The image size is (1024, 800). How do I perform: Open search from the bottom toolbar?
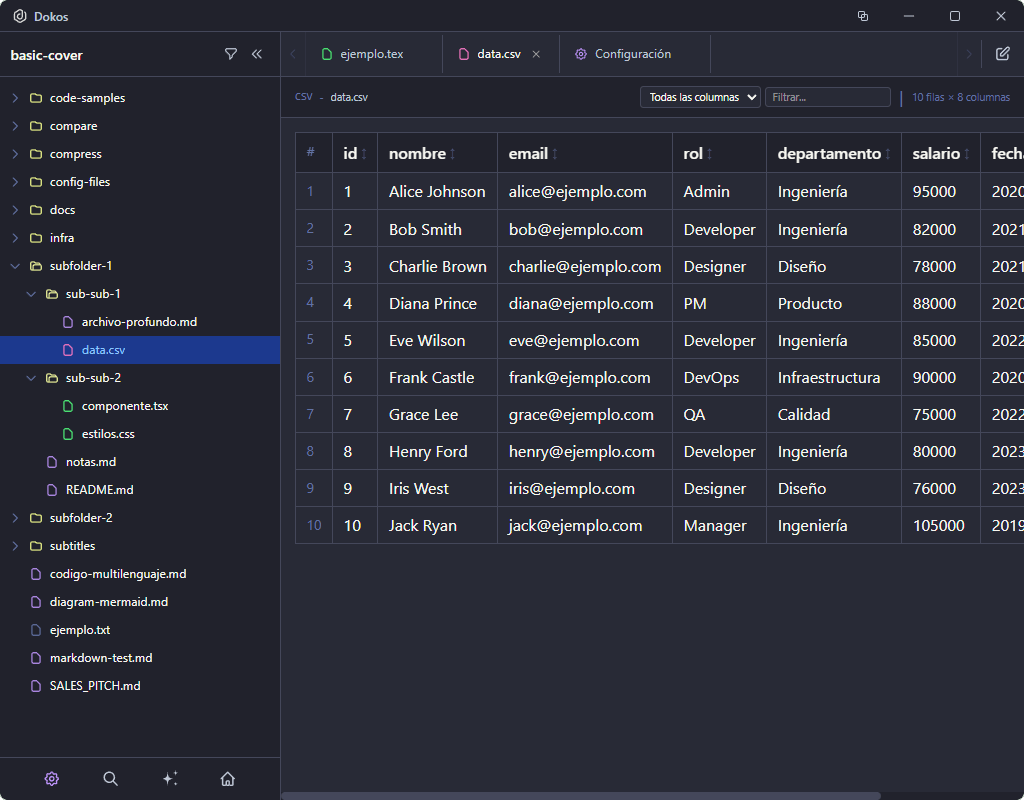coord(110,778)
